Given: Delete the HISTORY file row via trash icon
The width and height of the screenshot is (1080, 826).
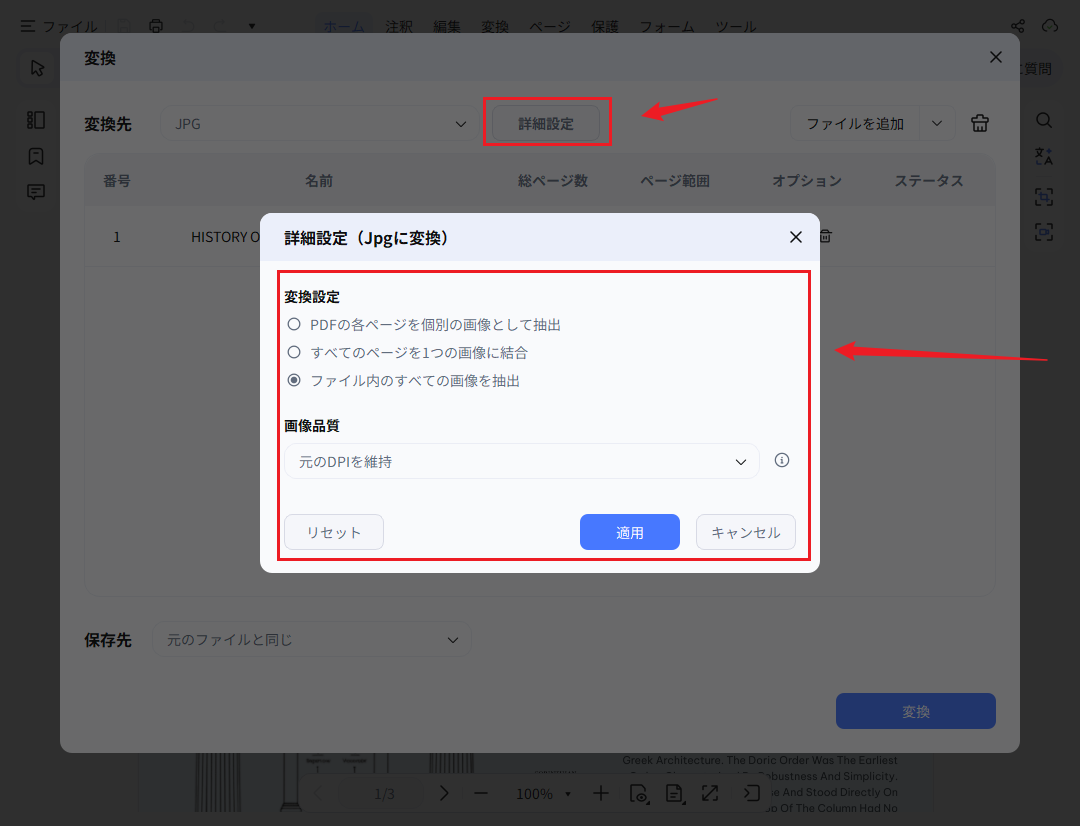Looking at the screenshot, I should point(825,236).
